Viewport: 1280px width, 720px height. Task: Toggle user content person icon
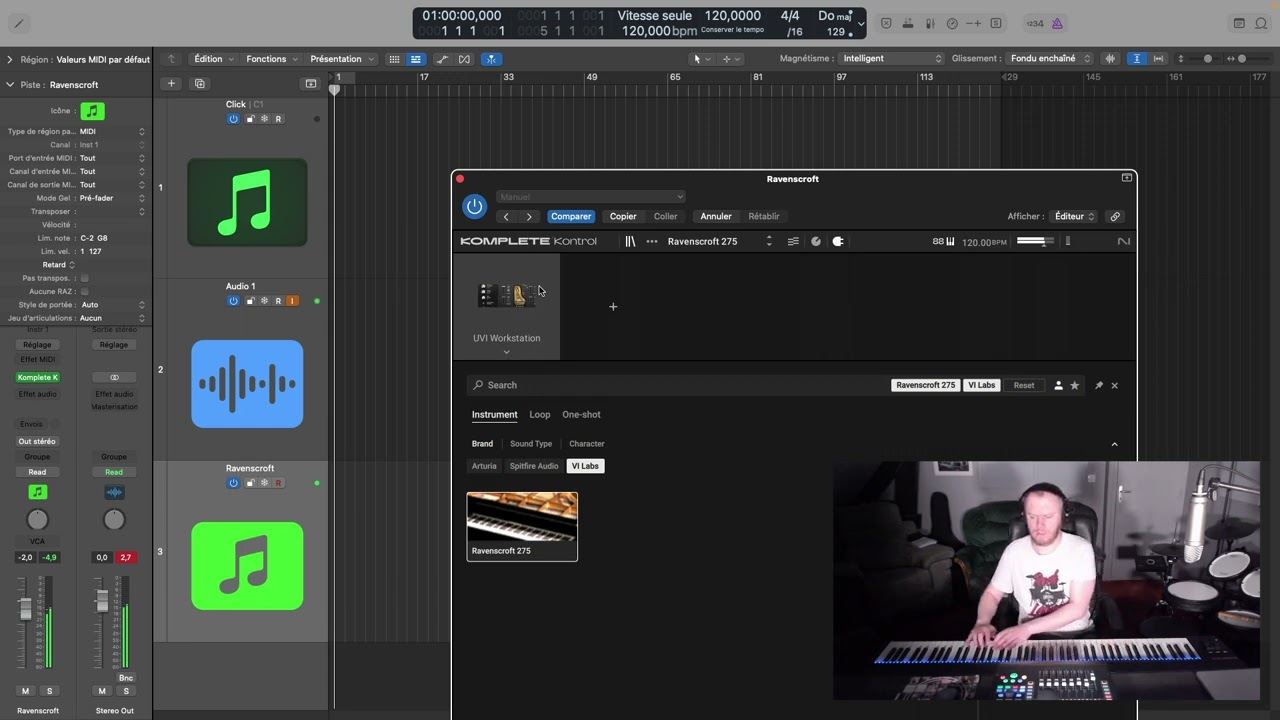[x=1058, y=385]
